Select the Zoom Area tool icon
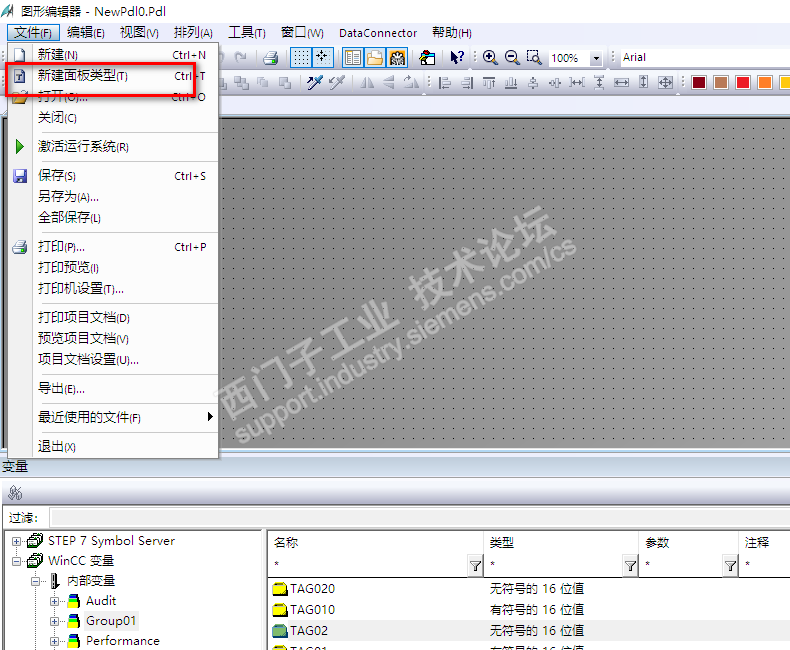Image resolution: width=790 pixels, height=650 pixels. (x=534, y=57)
